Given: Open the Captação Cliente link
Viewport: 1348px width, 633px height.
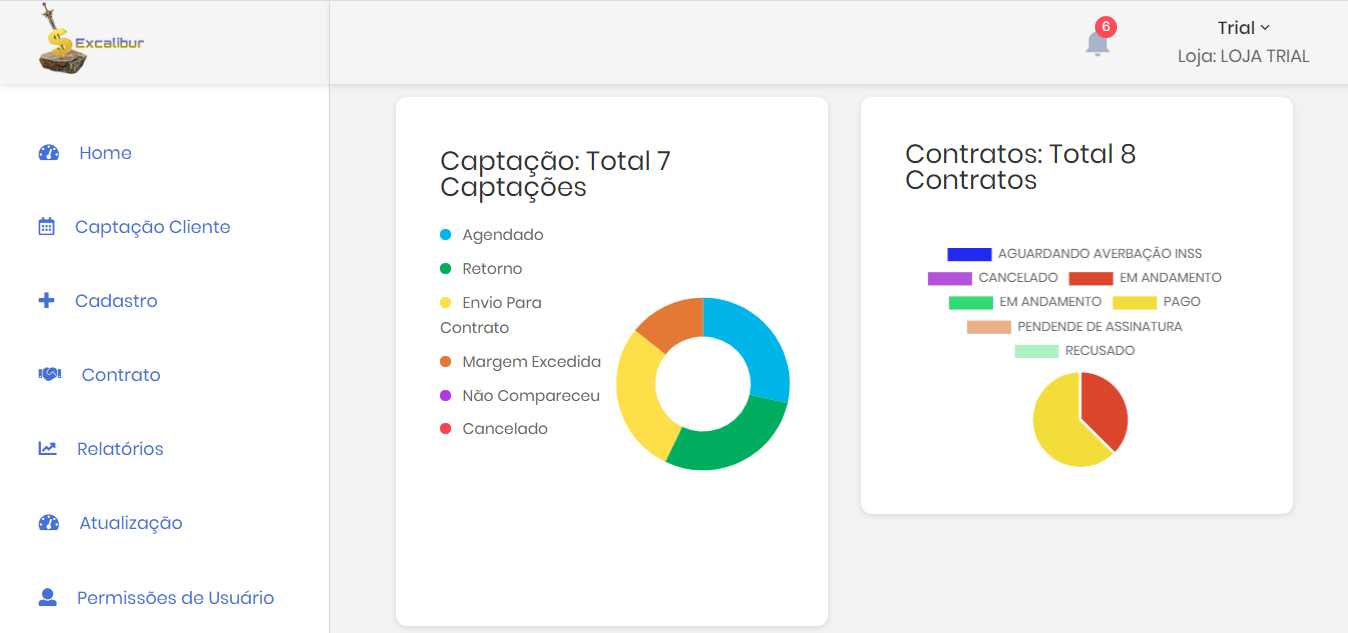Looking at the screenshot, I should click(x=152, y=227).
